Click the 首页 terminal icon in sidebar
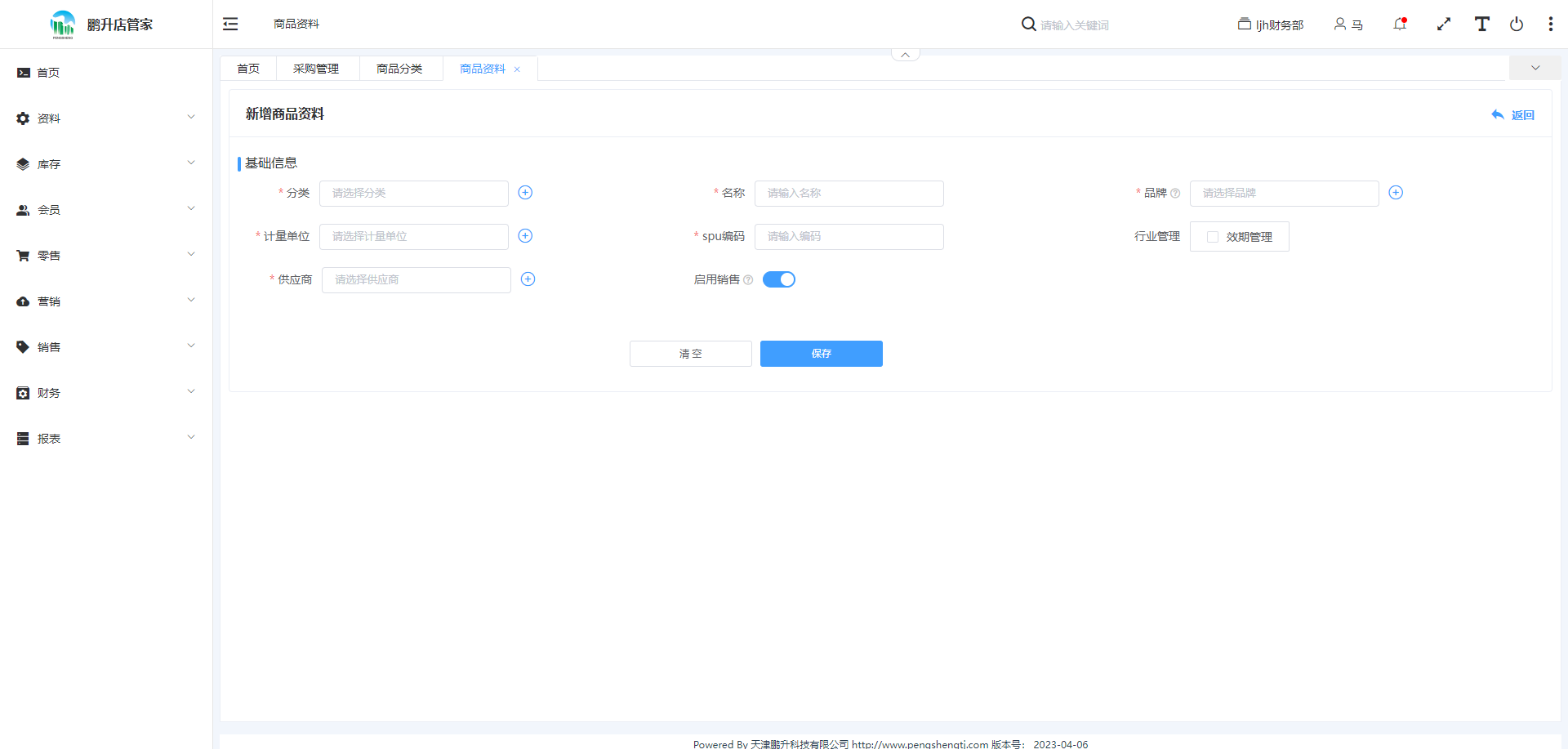The height and width of the screenshot is (754, 1568). [x=24, y=73]
